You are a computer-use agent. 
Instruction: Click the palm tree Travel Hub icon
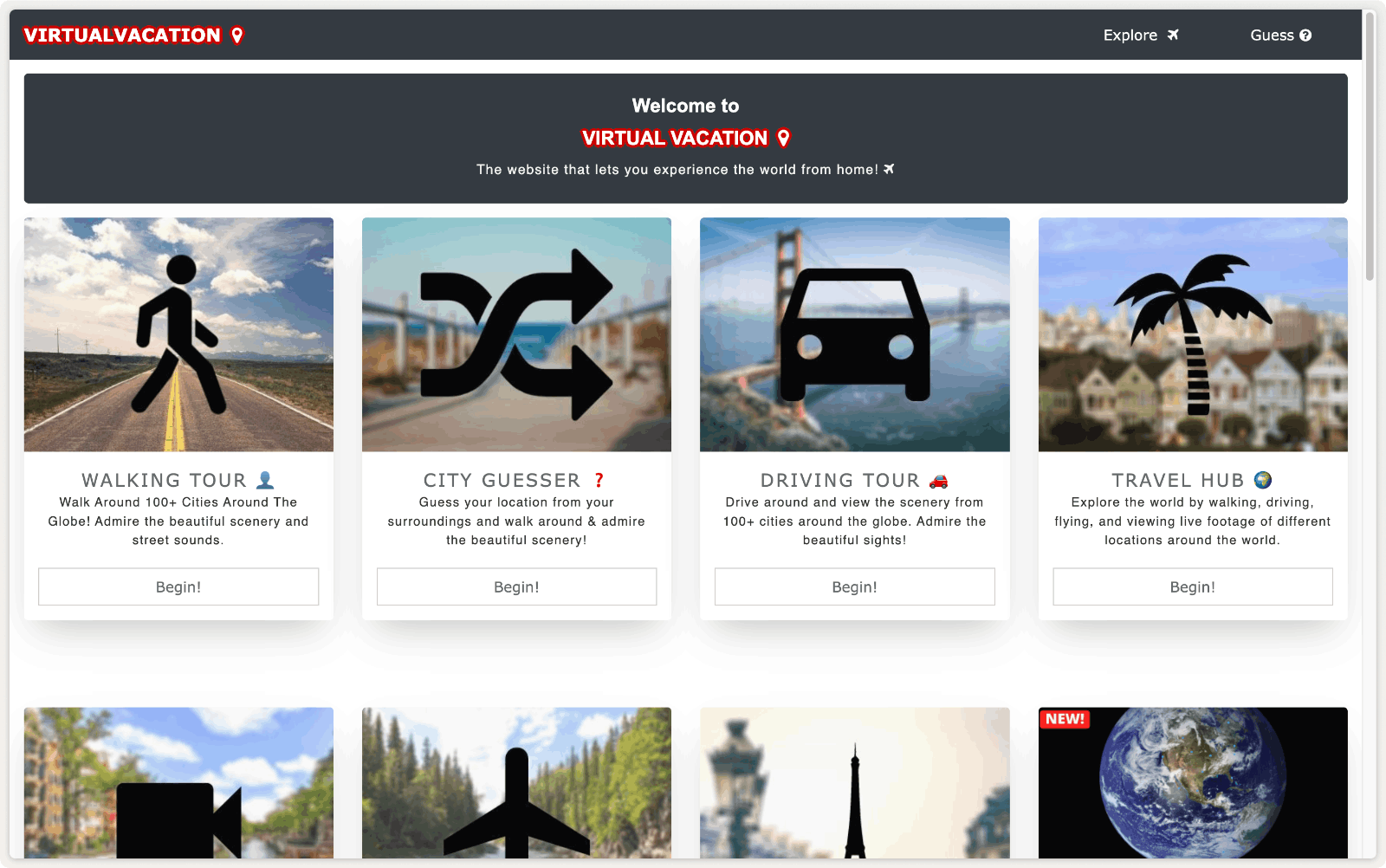pos(1192,334)
